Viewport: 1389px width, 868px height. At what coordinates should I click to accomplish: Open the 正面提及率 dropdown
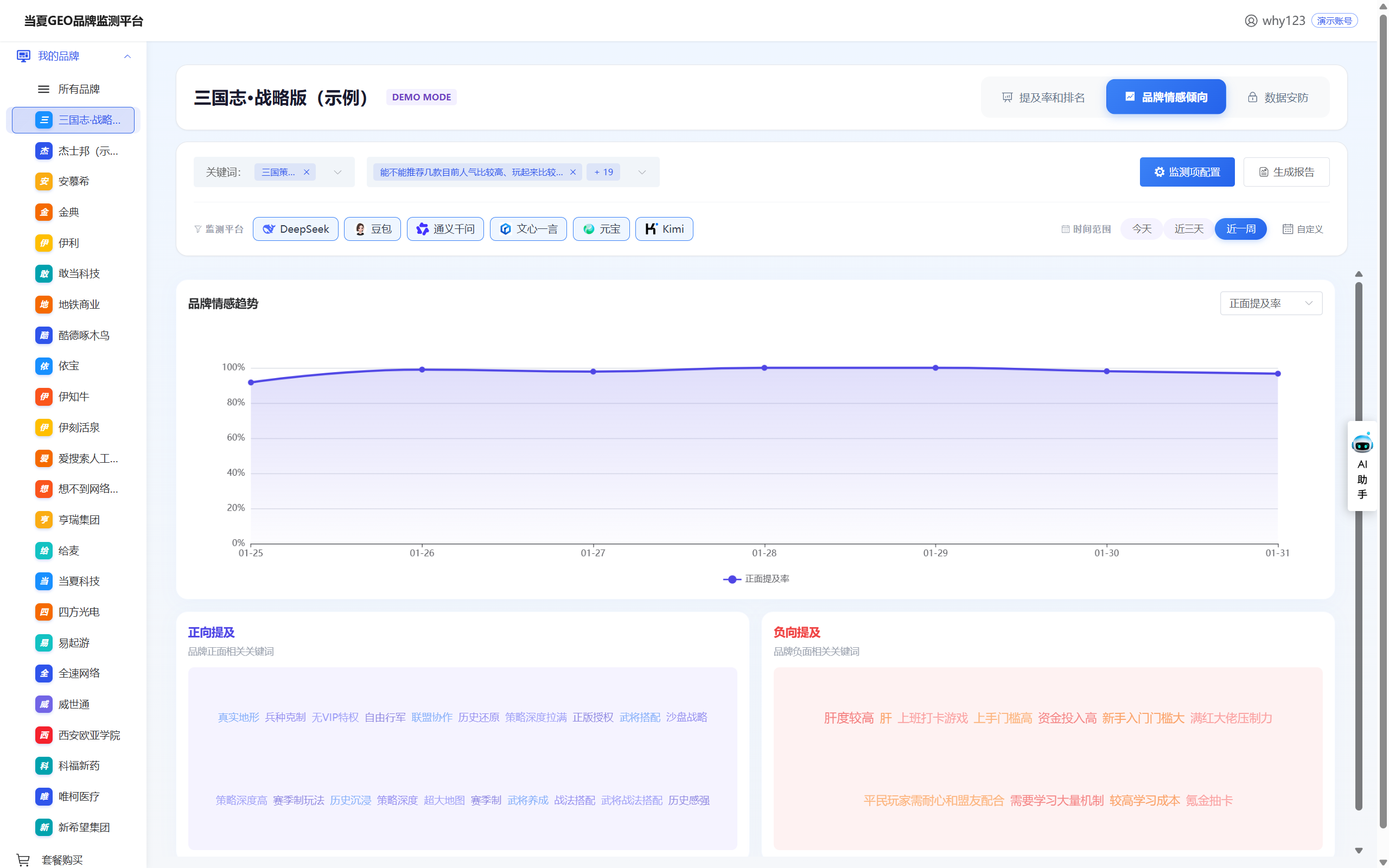click(x=1270, y=303)
